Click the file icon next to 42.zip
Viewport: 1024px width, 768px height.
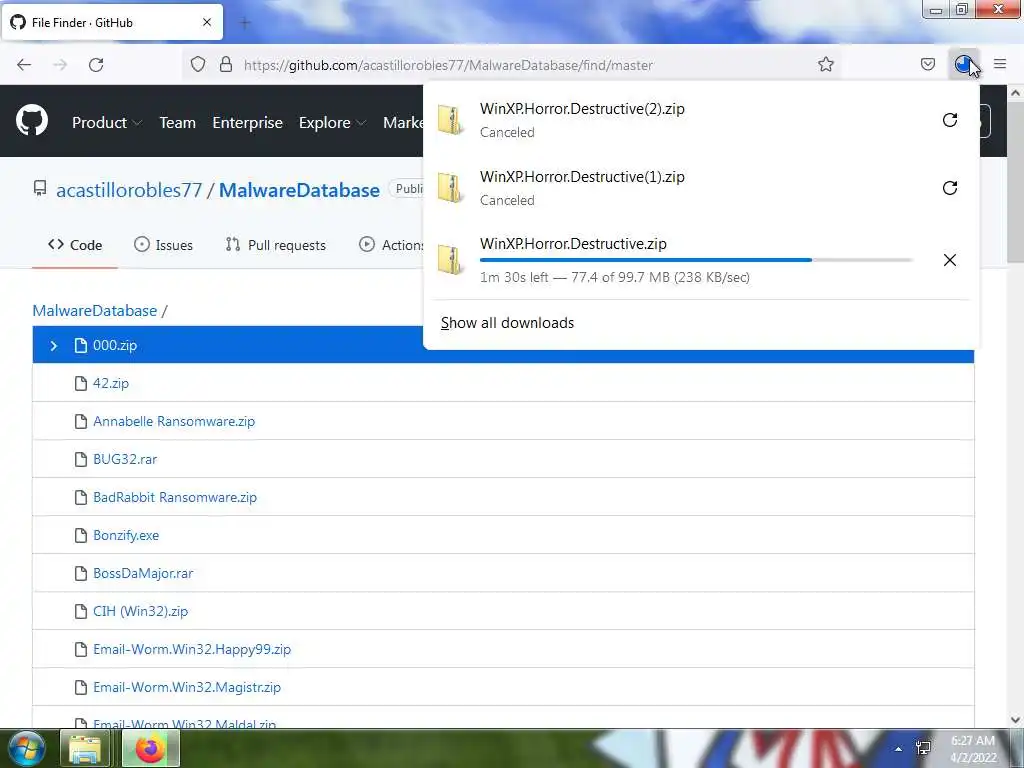pos(81,383)
